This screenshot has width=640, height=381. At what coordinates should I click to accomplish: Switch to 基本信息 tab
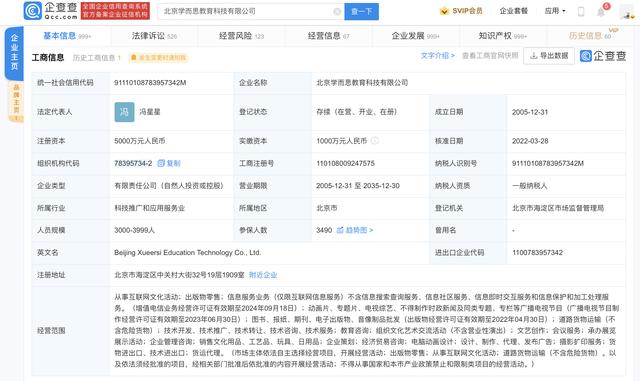(x=67, y=36)
